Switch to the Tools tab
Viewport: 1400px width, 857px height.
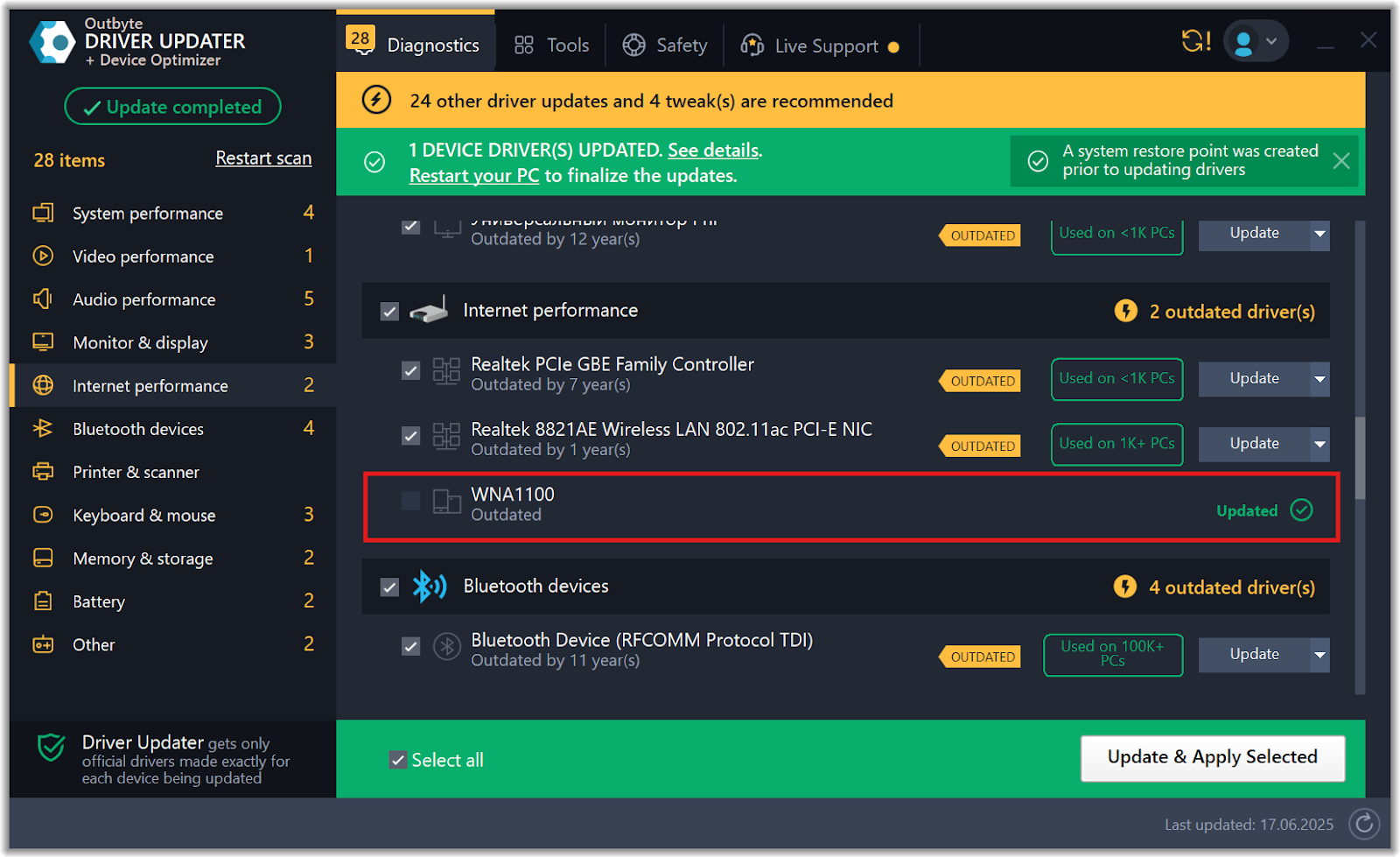click(551, 46)
